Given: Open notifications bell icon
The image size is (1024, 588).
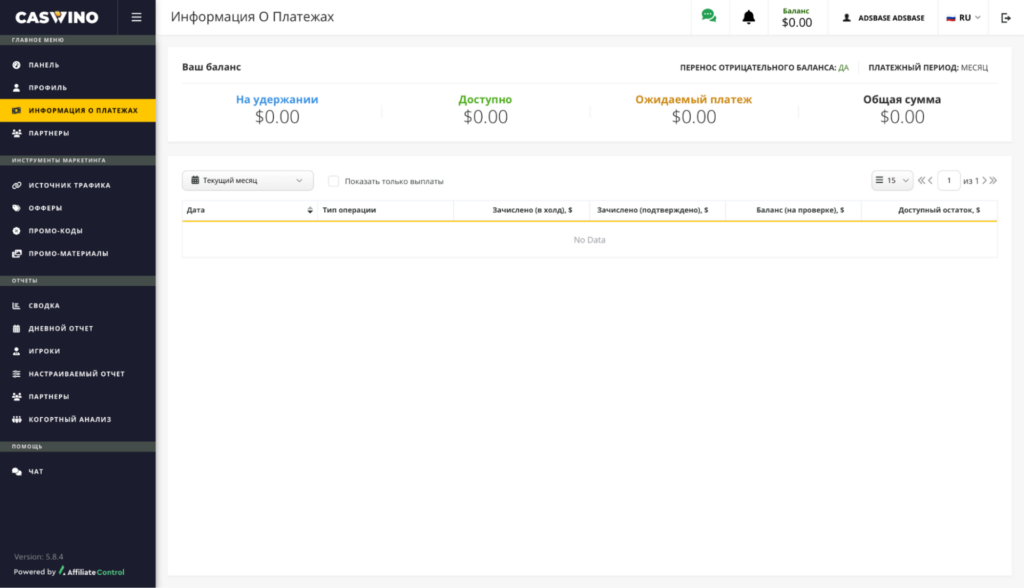Looking at the screenshot, I should (748, 18).
